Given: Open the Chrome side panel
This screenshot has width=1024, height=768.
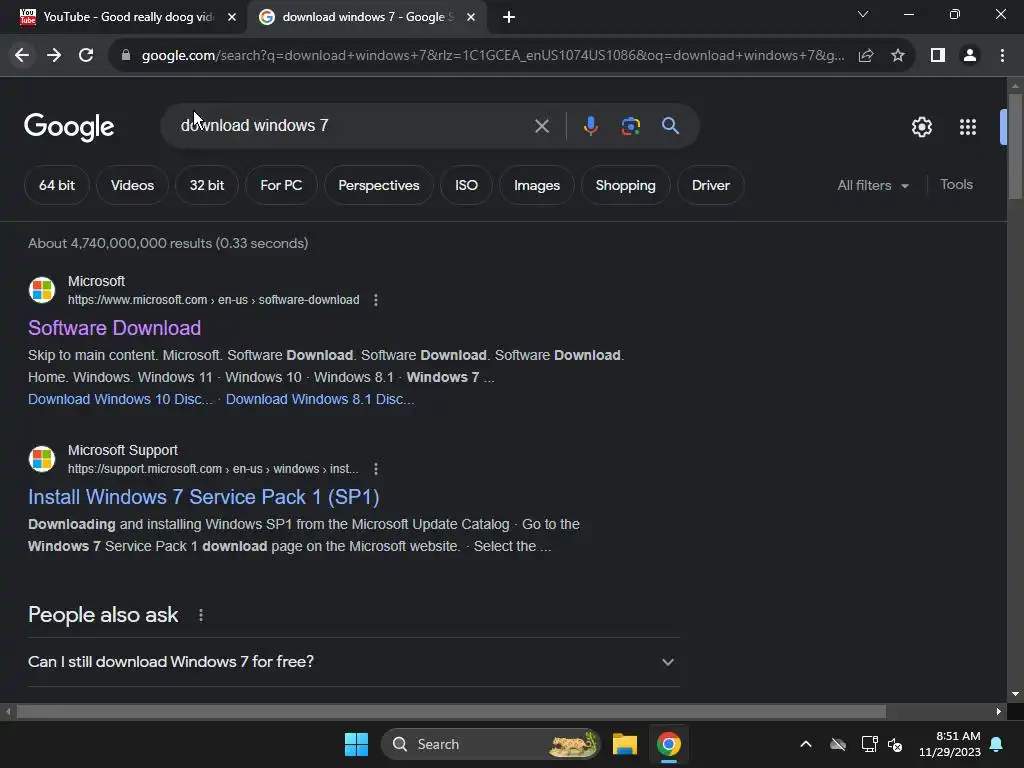Looking at the screenshot, I should 938,56.
